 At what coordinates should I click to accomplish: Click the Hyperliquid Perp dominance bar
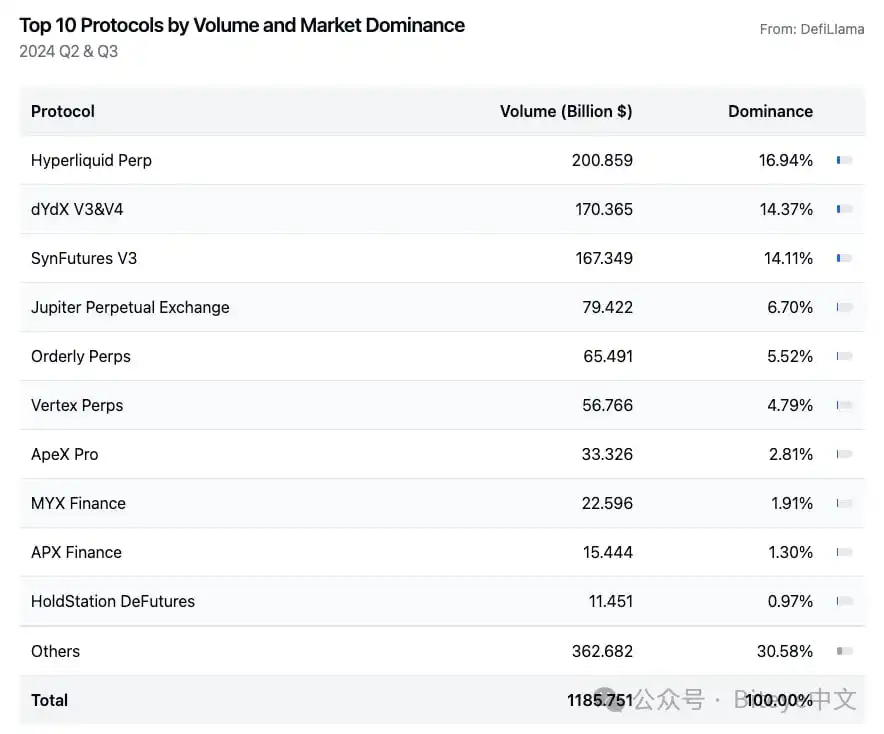point(844,160)
